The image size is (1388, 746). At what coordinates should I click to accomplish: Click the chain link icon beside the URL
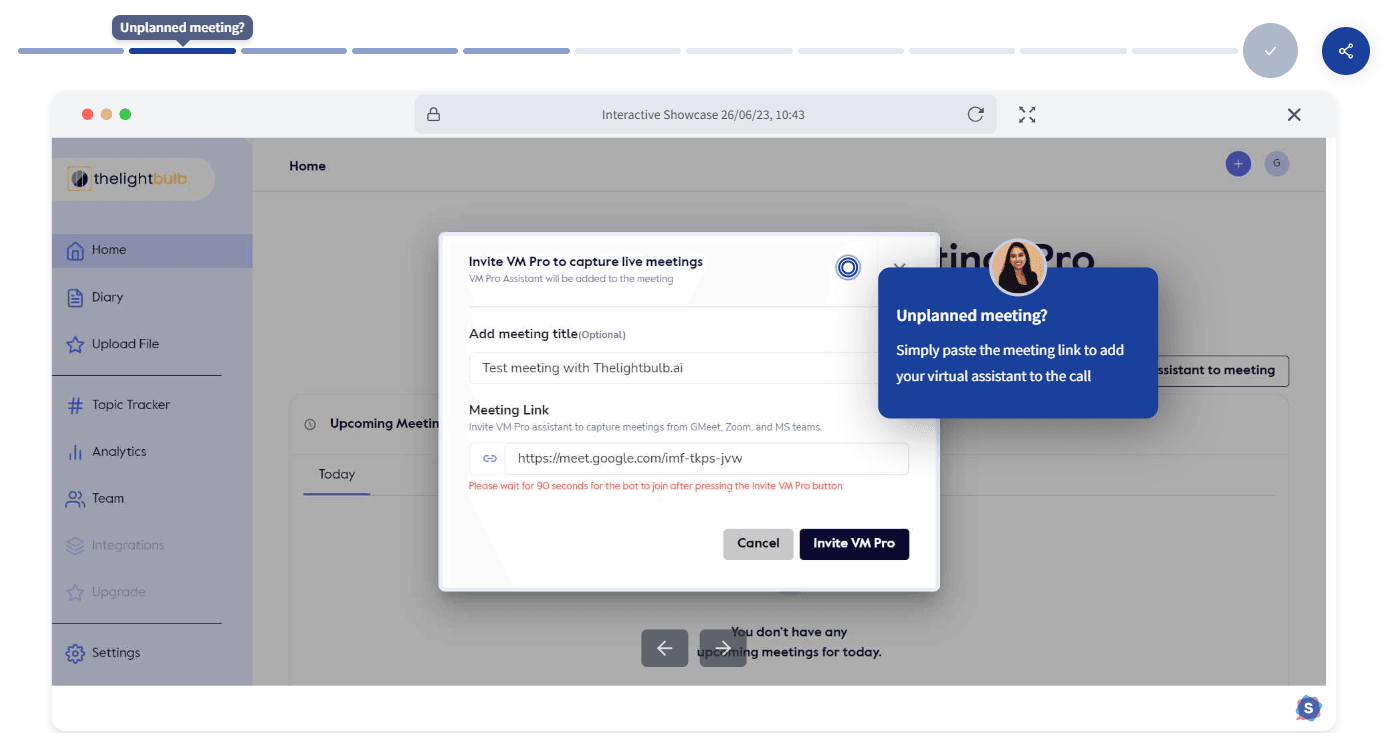click(490, 459)
